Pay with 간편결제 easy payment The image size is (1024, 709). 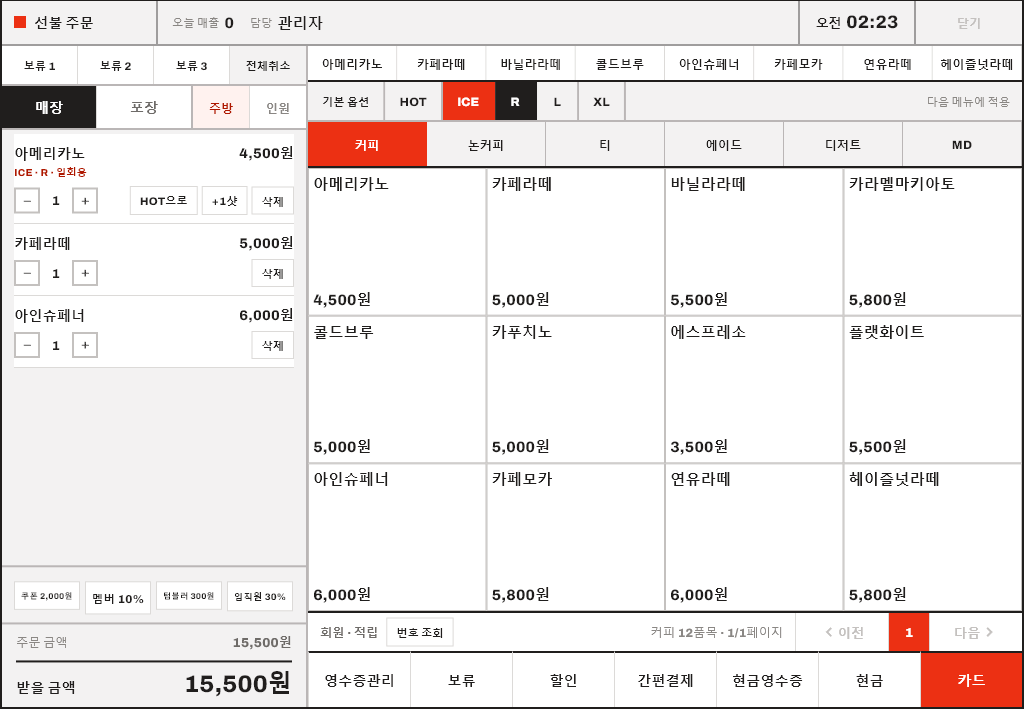665,680
